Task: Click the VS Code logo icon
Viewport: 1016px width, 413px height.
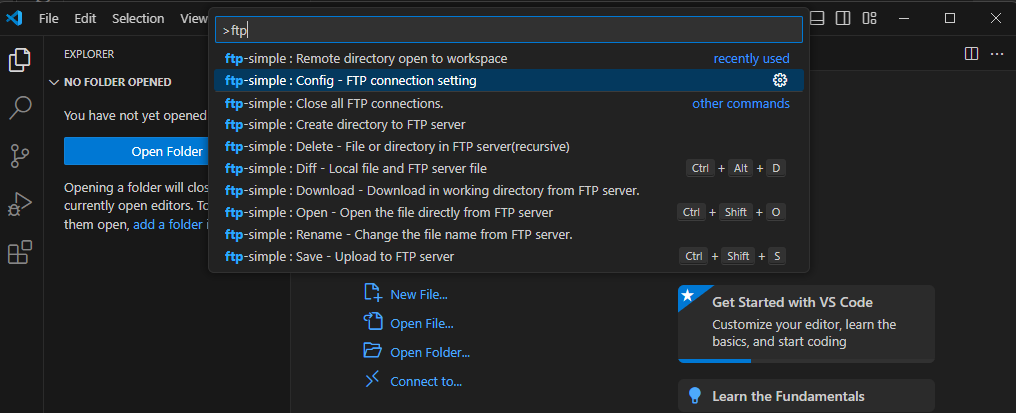Action: point(14,18)
